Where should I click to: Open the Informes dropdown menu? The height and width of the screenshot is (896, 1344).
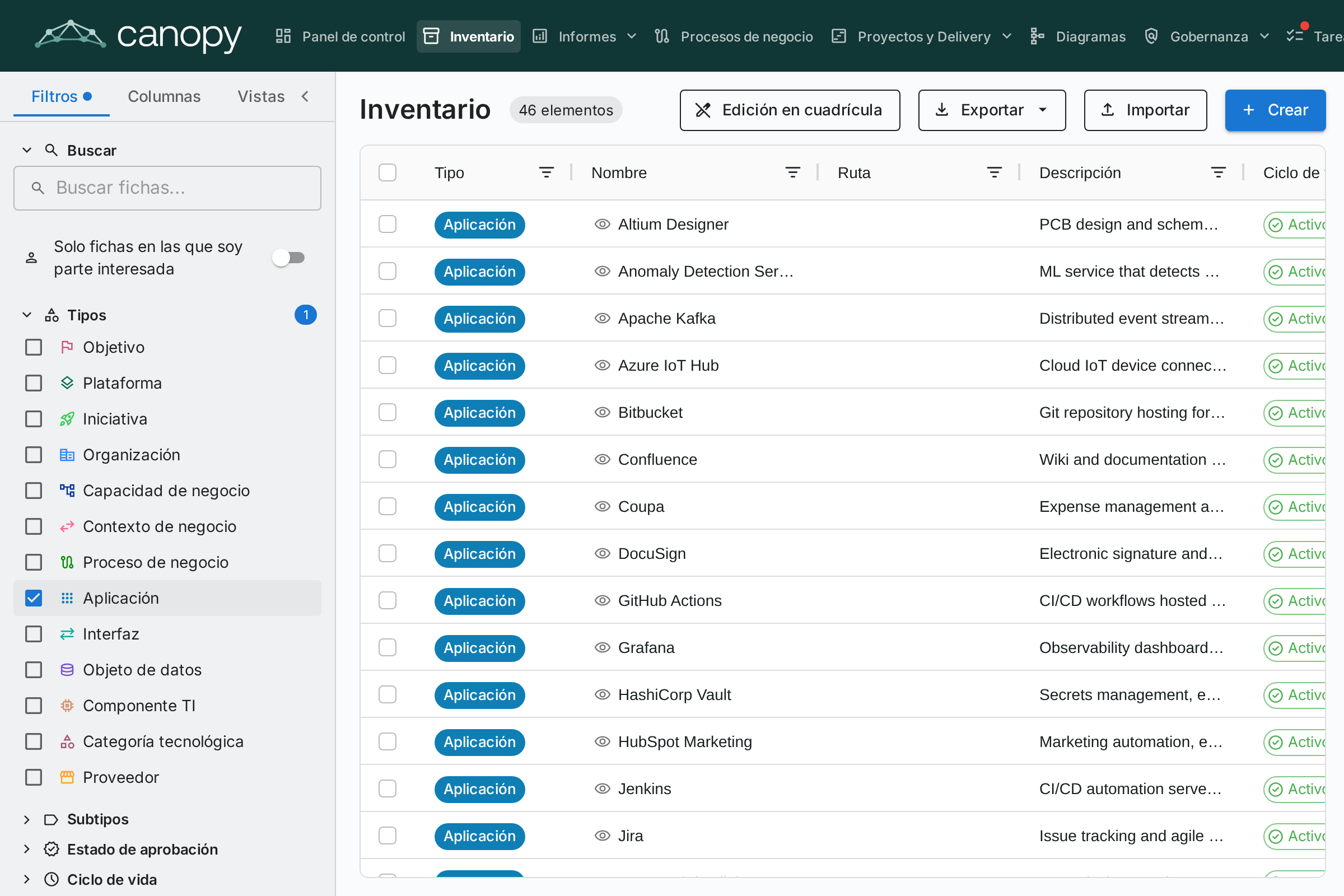[585, 36]
